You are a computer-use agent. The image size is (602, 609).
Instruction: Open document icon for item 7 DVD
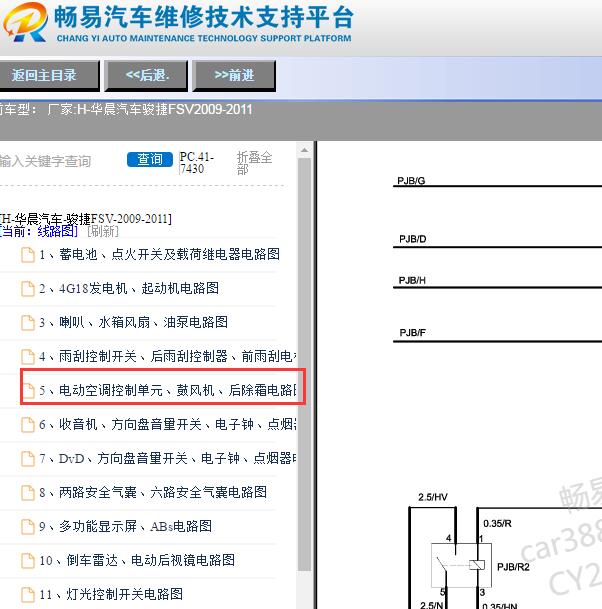tap(28, 459)
